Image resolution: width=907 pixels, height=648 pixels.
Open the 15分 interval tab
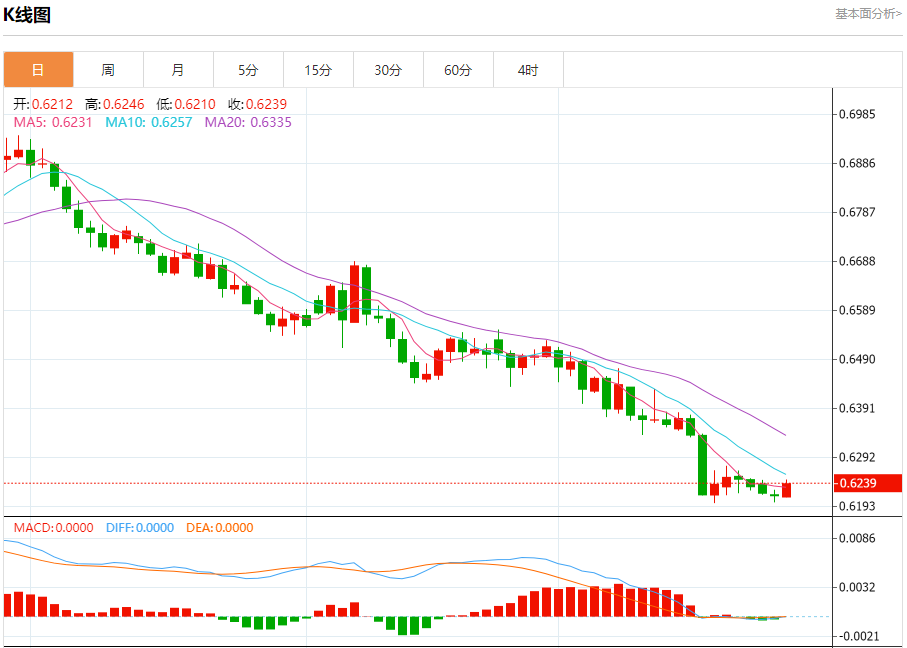tap(318, 70)
